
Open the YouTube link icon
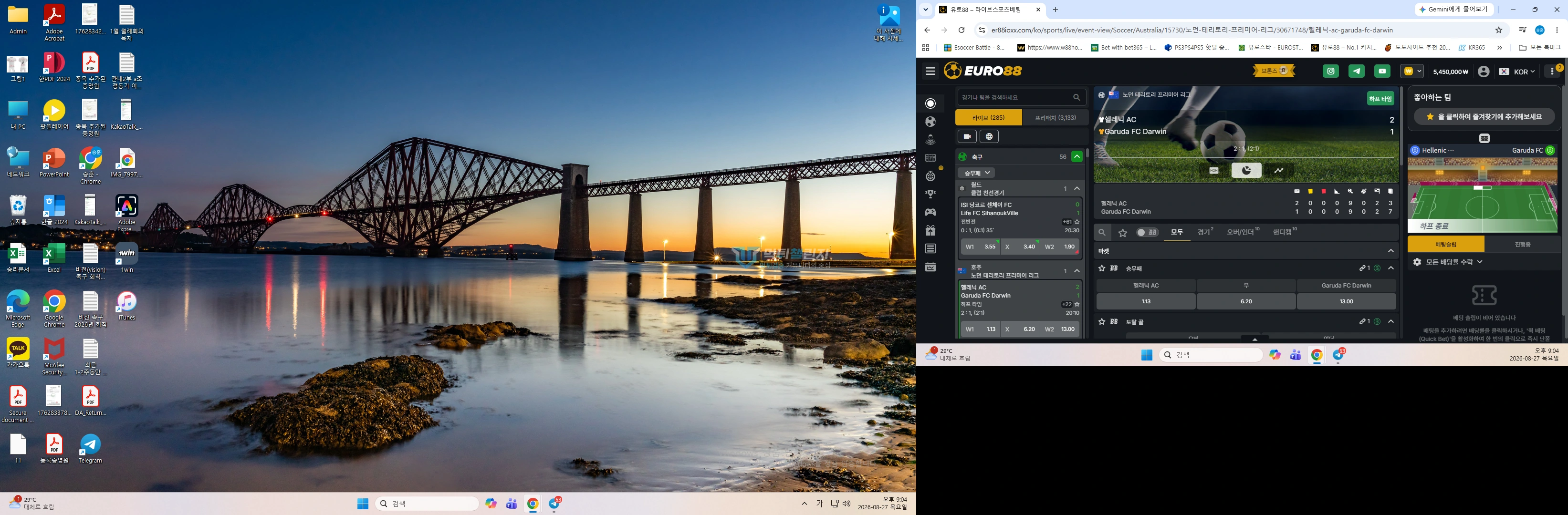coord(1382,71)
